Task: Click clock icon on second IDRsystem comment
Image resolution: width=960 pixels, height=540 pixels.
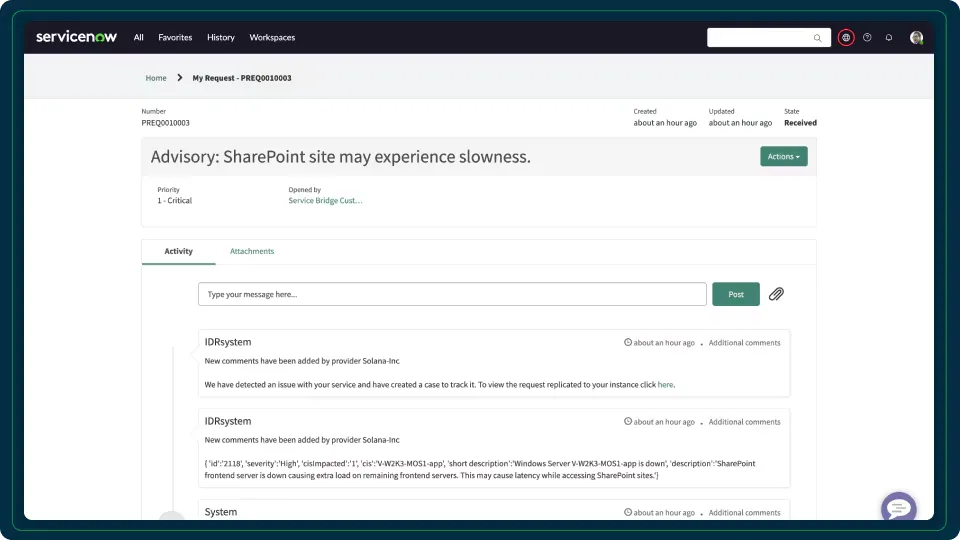Action: 628,421
